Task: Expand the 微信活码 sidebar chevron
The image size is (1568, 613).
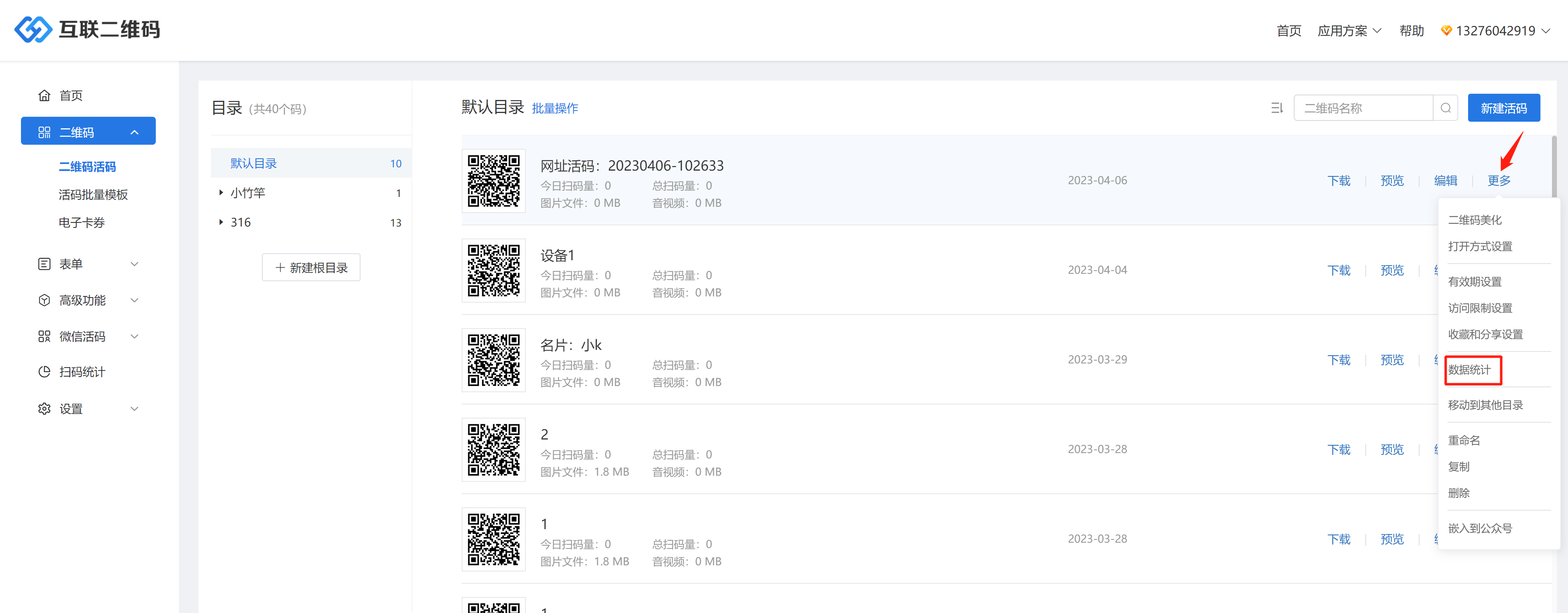Action: [x=134, y=336]
